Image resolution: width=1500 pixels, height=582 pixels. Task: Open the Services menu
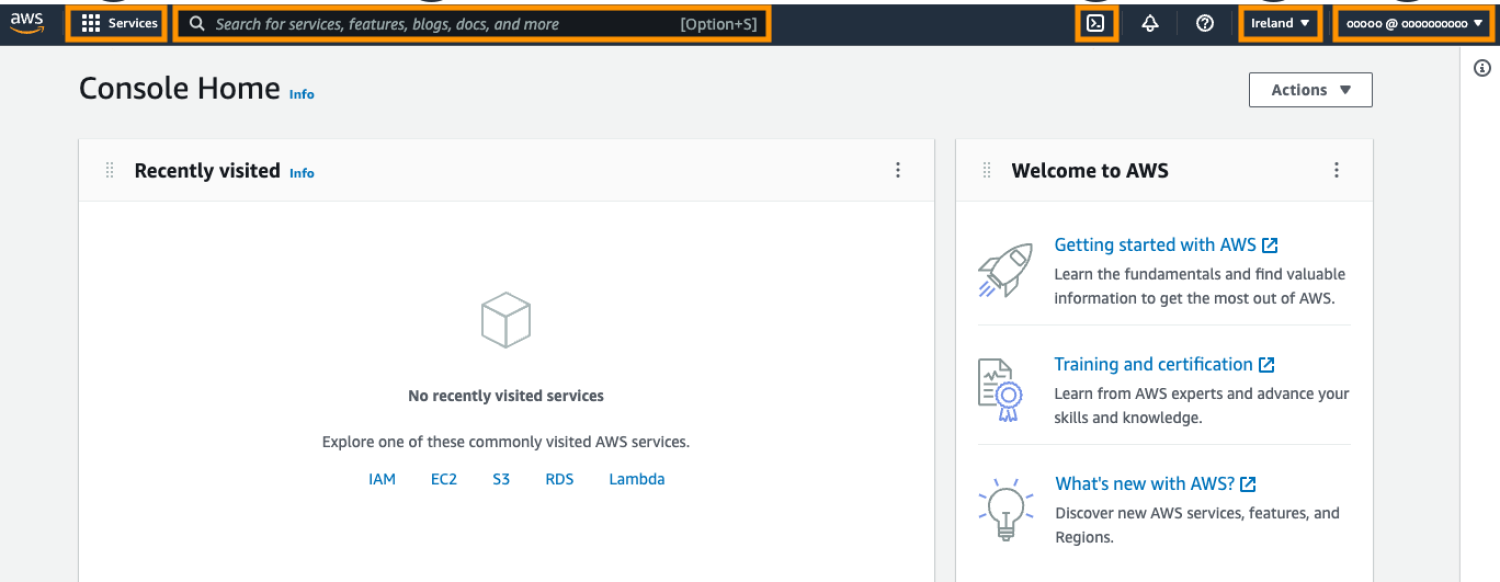coord(120,24)
